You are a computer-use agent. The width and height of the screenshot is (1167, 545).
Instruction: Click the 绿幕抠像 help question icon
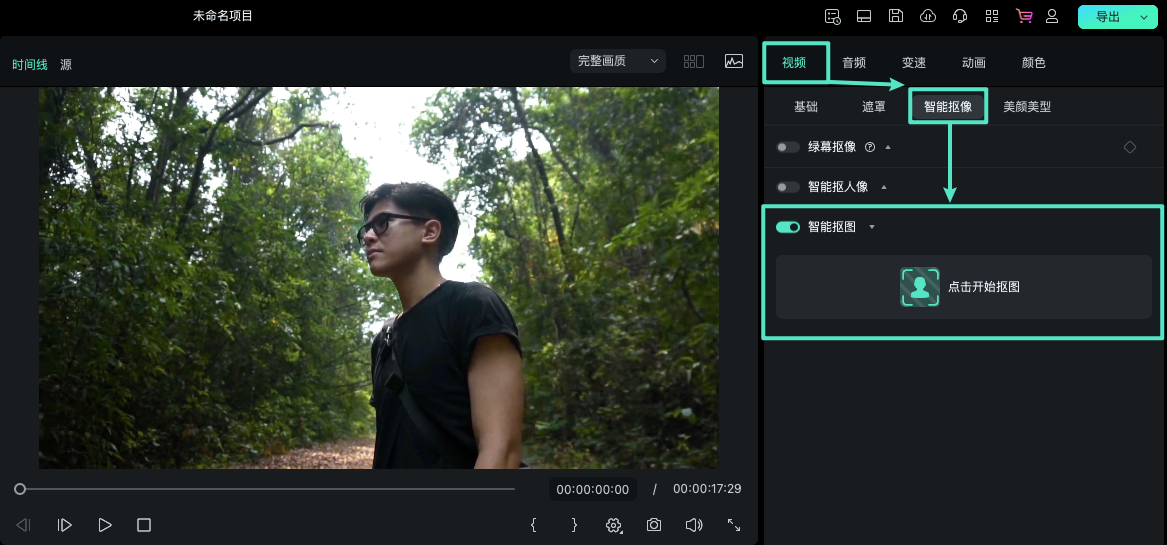[x=870, y=147]
